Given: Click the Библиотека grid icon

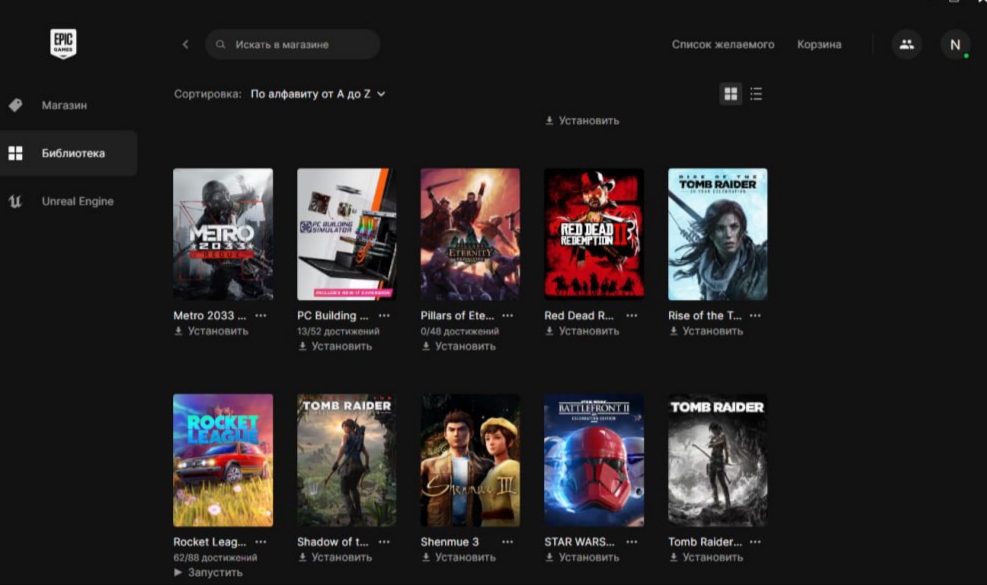Looking at the screenshot, I should pyautogui.click(x=16, y=153).
